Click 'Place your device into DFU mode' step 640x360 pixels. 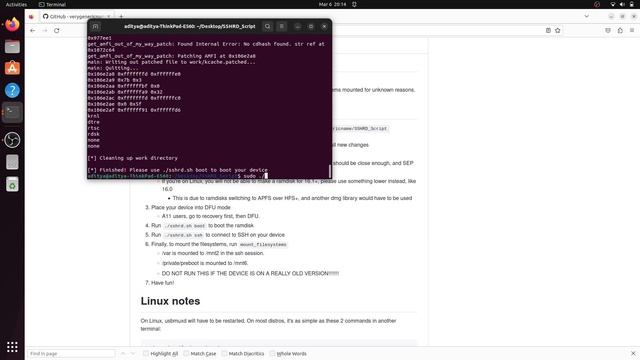point(191,207)
